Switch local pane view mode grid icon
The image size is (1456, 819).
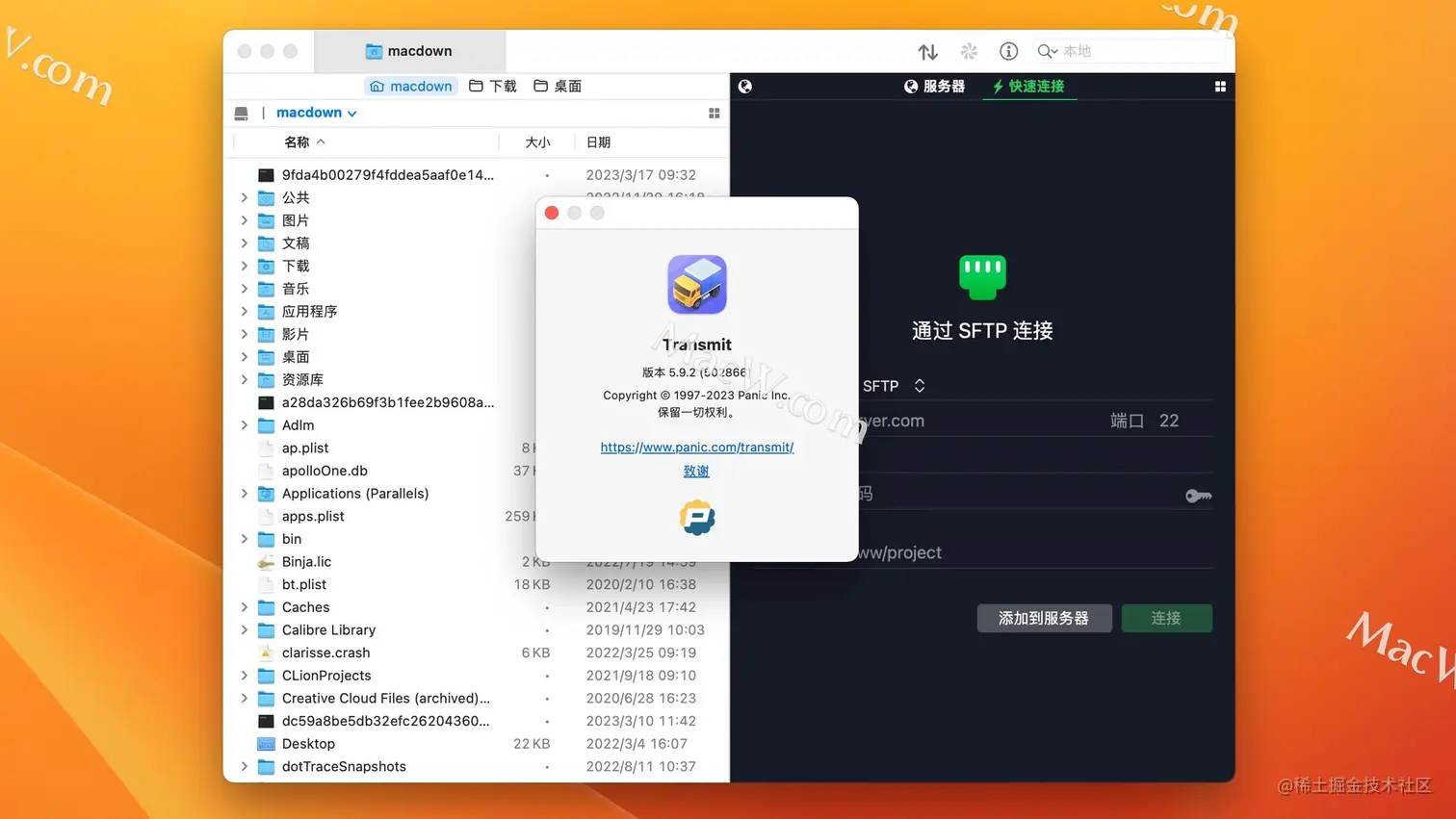tap(715, 113)
